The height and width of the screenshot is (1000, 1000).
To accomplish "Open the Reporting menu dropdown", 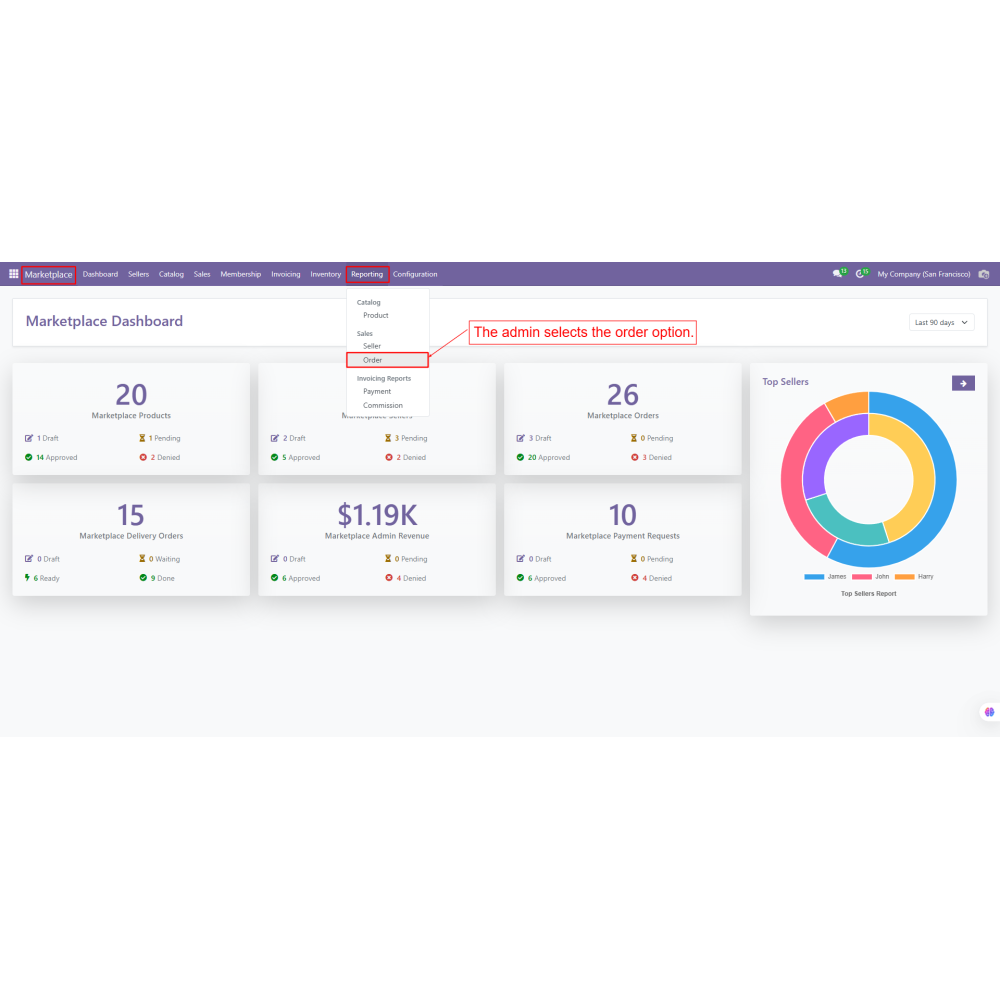I will coord(367,274).
